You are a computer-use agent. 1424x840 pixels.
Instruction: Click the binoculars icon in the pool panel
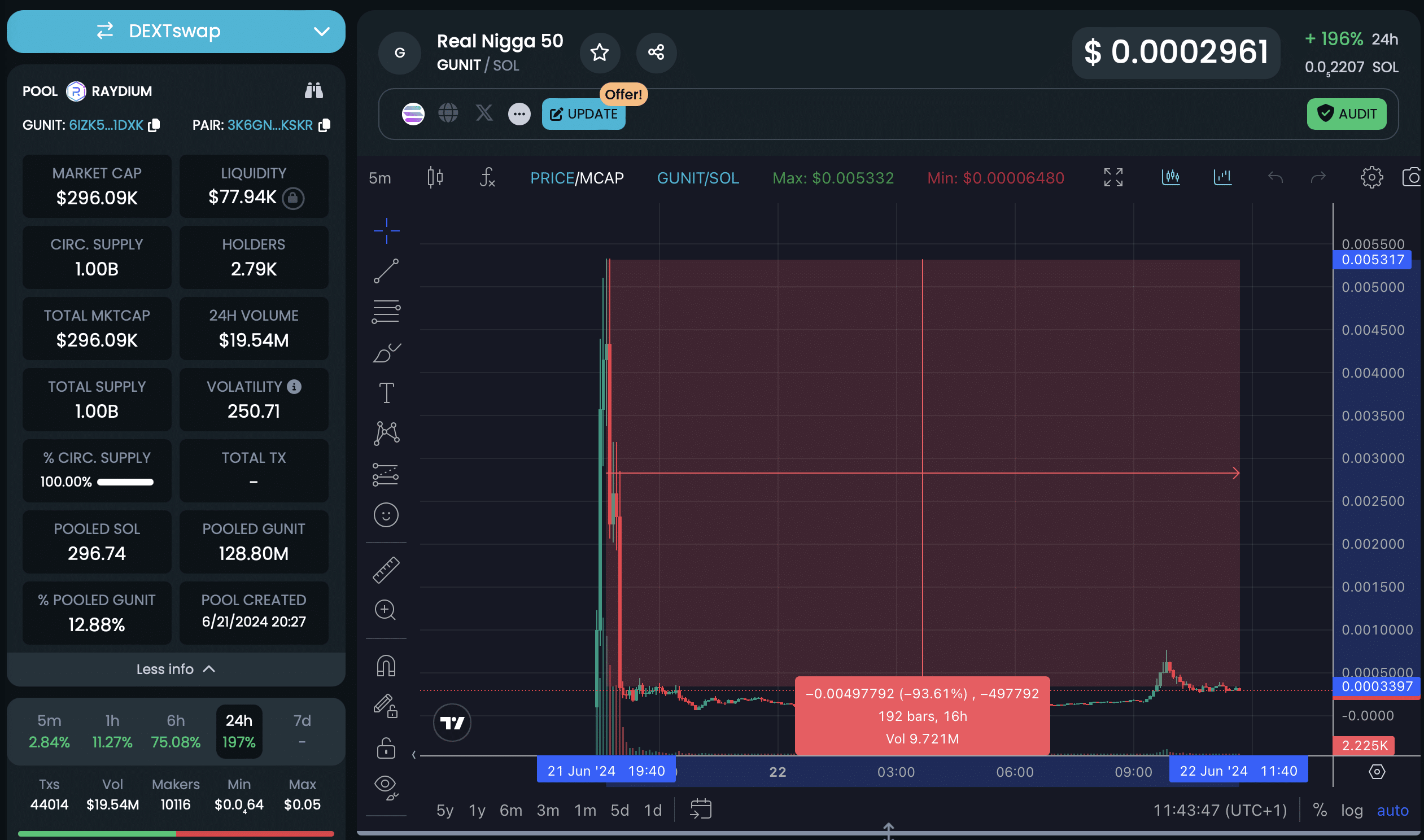click(314, 90)
